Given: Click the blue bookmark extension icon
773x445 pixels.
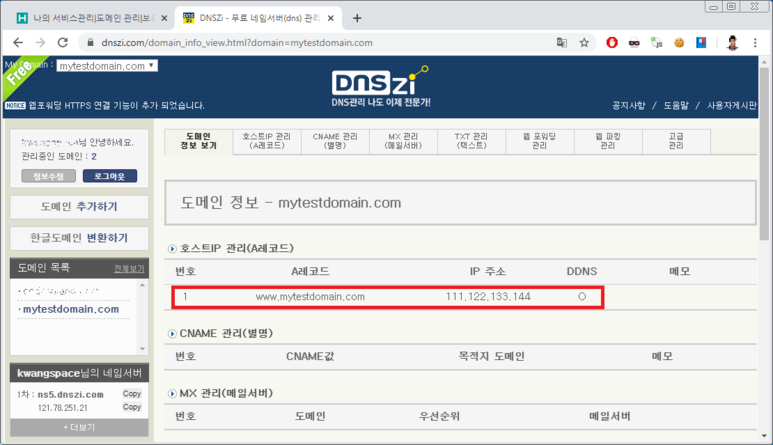Looking at the screenshot, I should [x=701, y=43].
